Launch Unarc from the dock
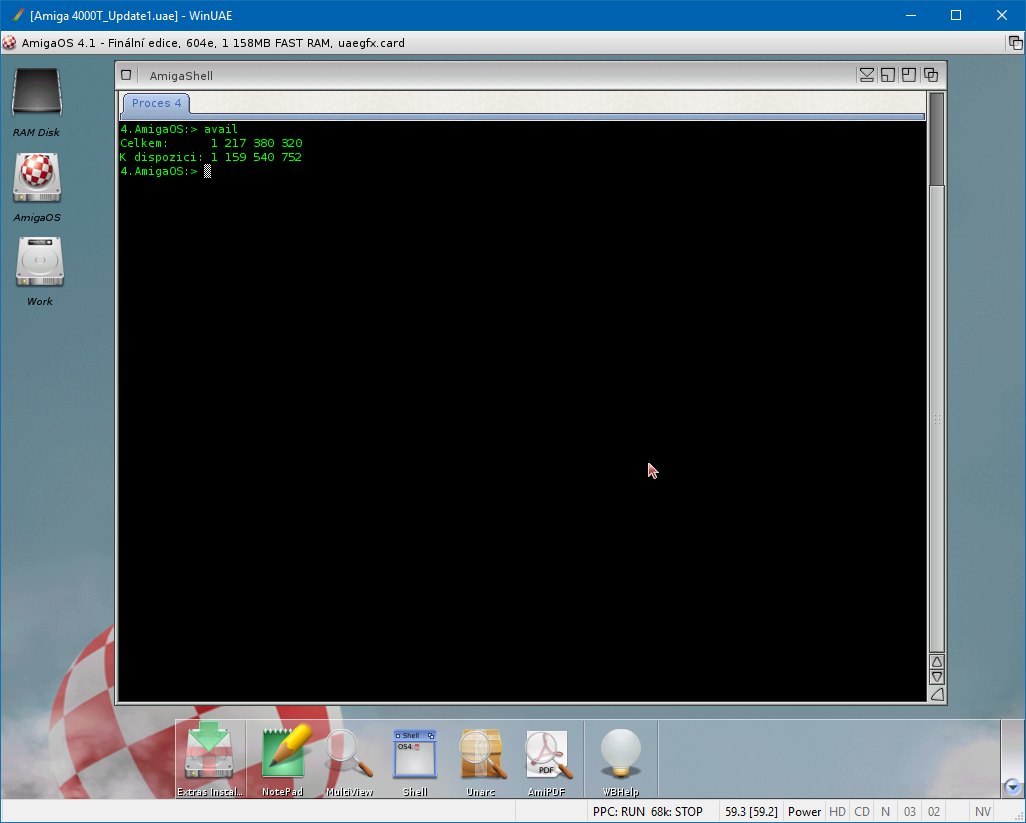 click(x=481, y=754)
